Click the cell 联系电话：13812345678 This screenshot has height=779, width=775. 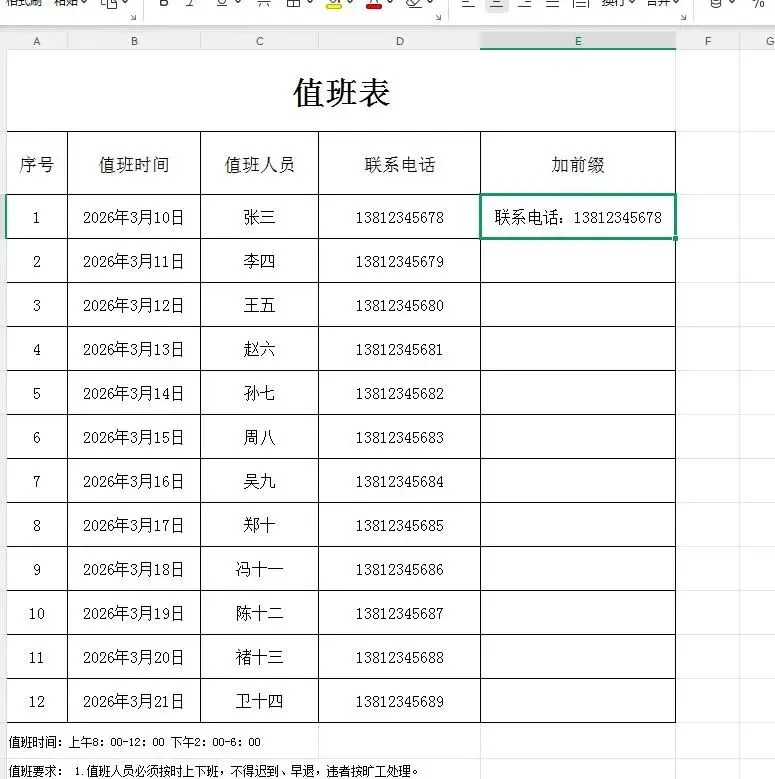pyautogui.click(x=578, y=217)
